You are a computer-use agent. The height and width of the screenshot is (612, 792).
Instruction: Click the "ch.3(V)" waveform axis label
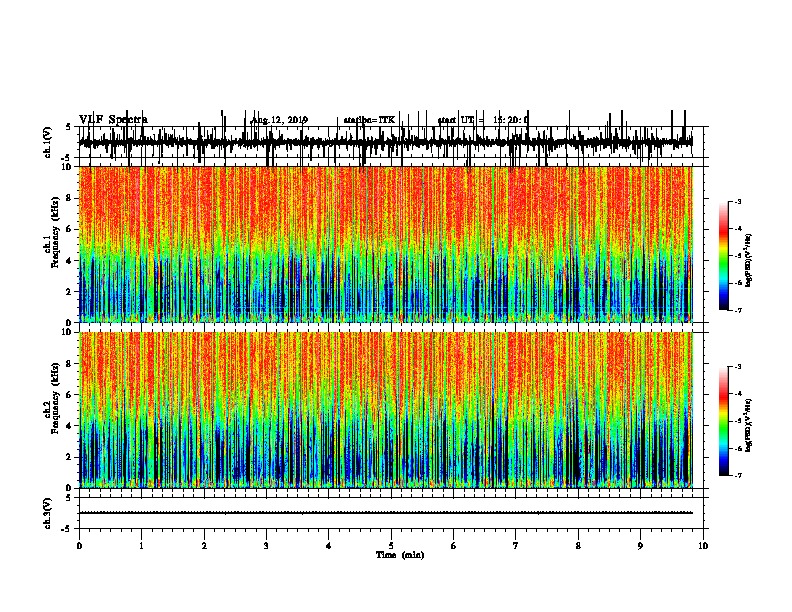click(x=47, y=513)
